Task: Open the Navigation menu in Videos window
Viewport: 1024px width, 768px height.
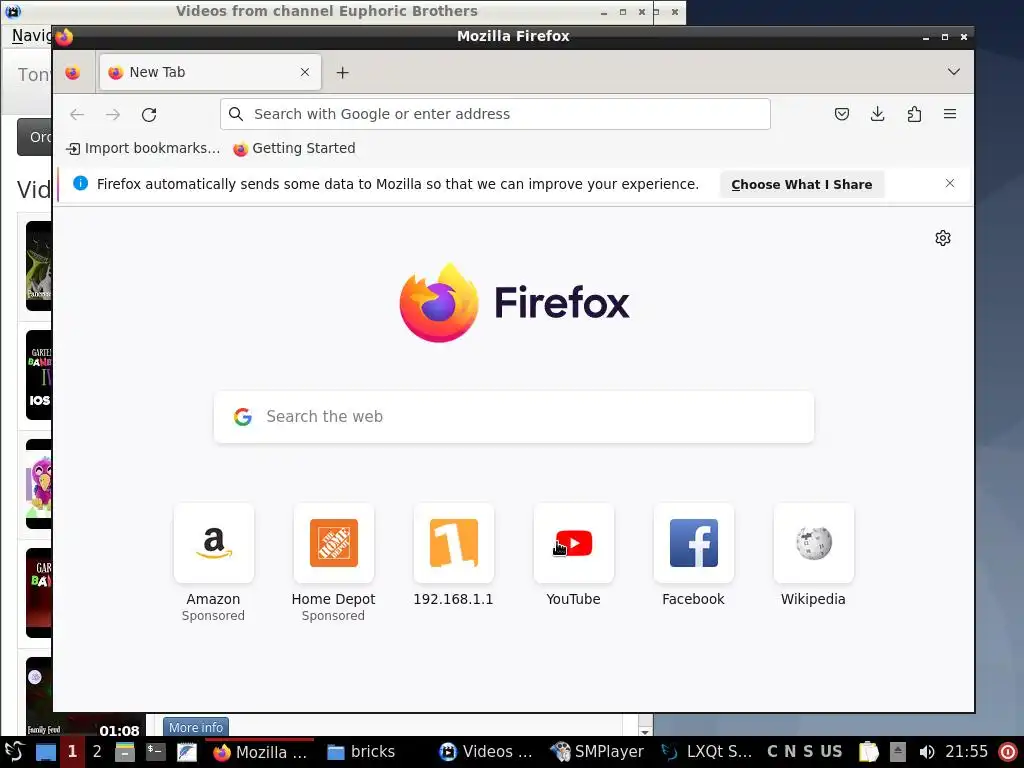Action: tap(31, 35)
